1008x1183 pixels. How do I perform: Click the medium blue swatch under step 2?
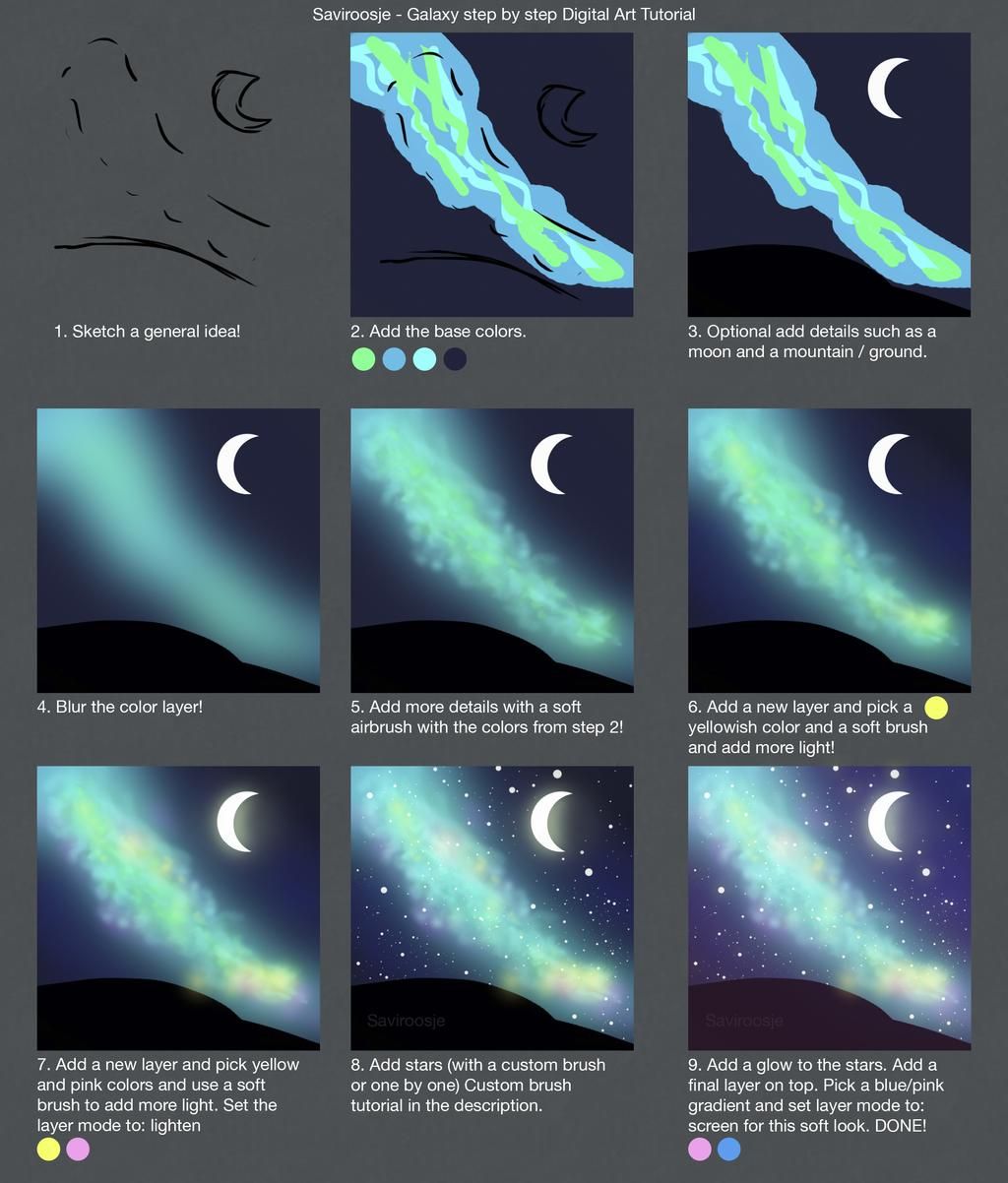pos(394,359)
